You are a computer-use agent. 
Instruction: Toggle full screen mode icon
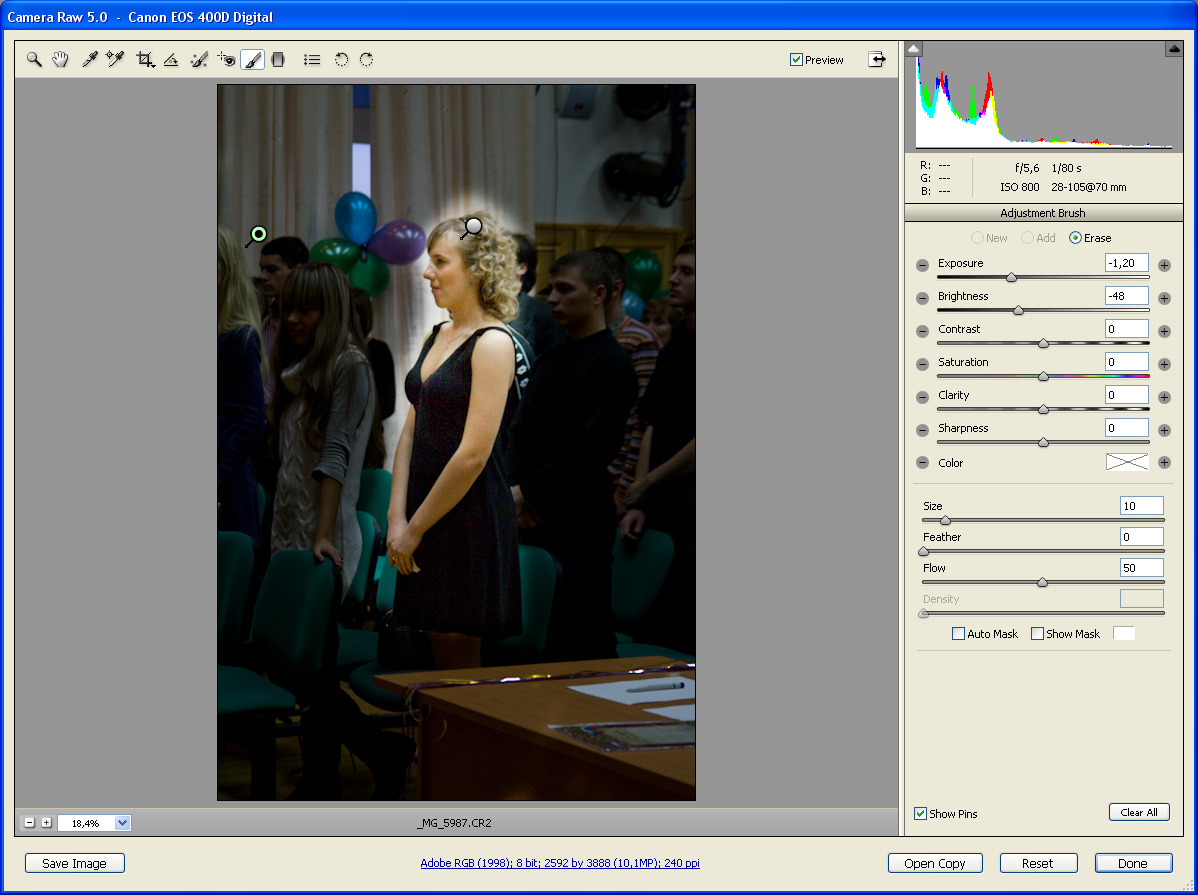[877, 59]
